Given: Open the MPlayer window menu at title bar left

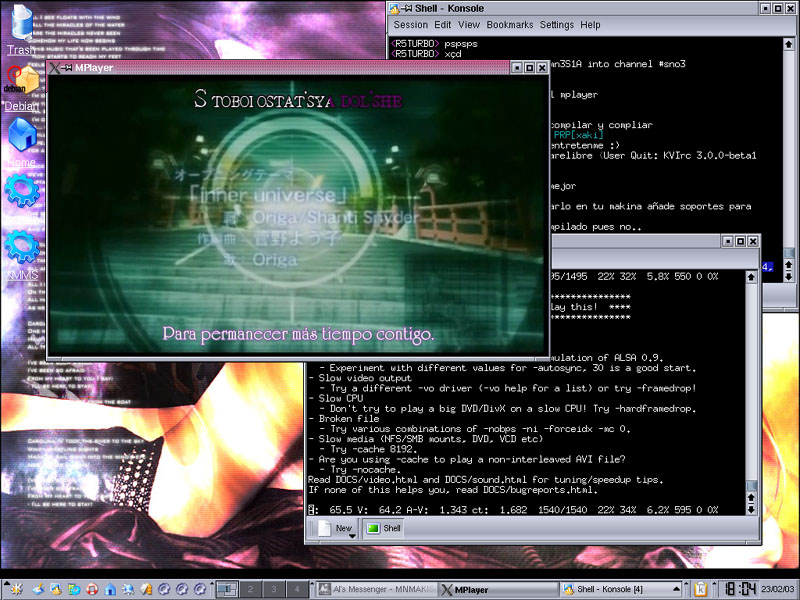Looking at the screenshot, I should point(56,68).
